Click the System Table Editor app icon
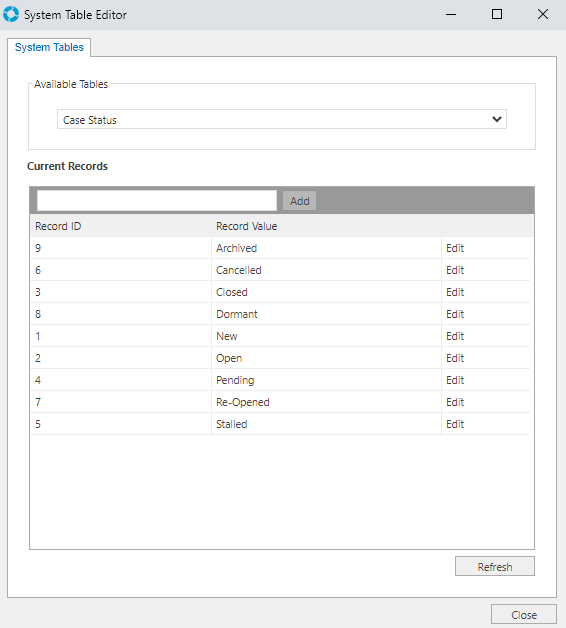This screenshot has width=566, height=628. 11,14
